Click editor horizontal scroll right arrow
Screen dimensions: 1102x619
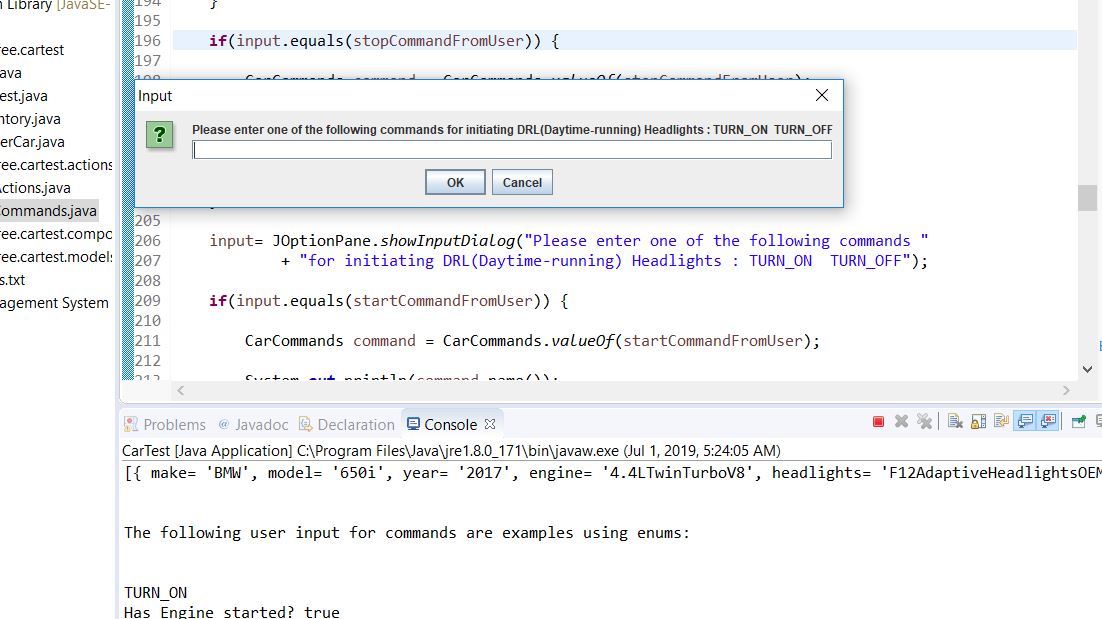point(1066,391)
